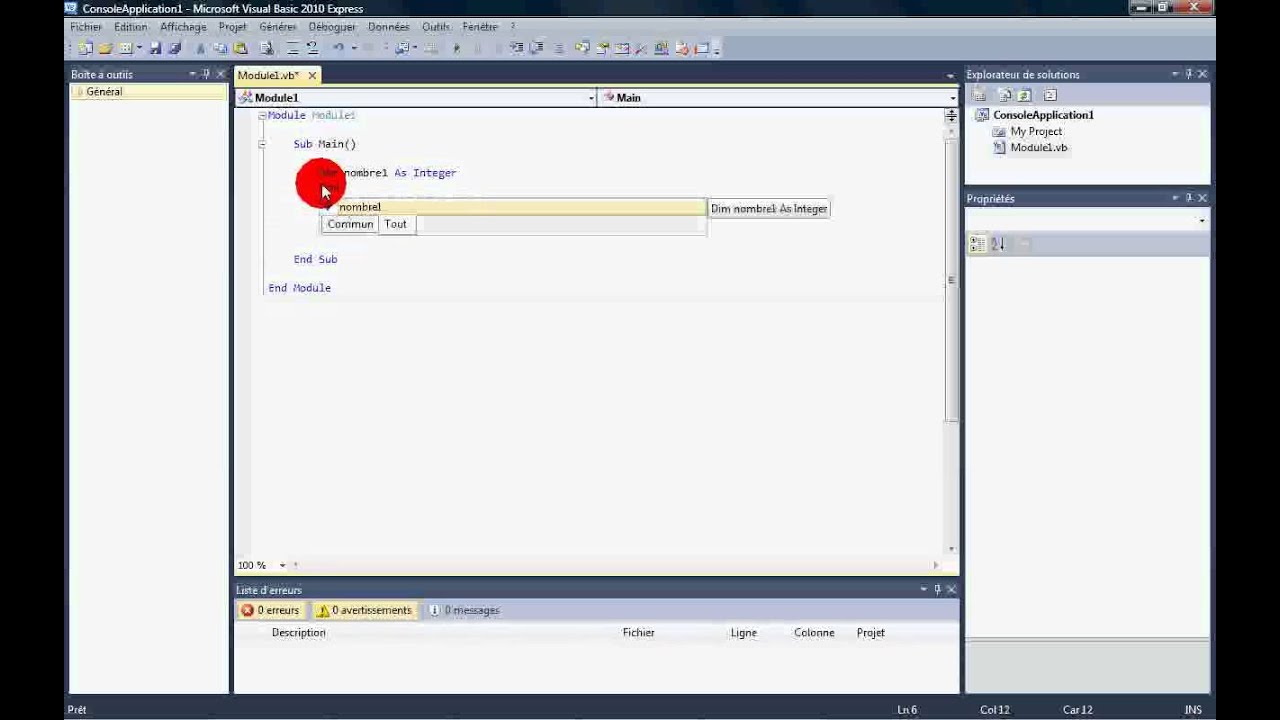Open the Add New Item dropdown arrow
Image resolution: width=1280 pixels, height=720 pixels.
139,48
